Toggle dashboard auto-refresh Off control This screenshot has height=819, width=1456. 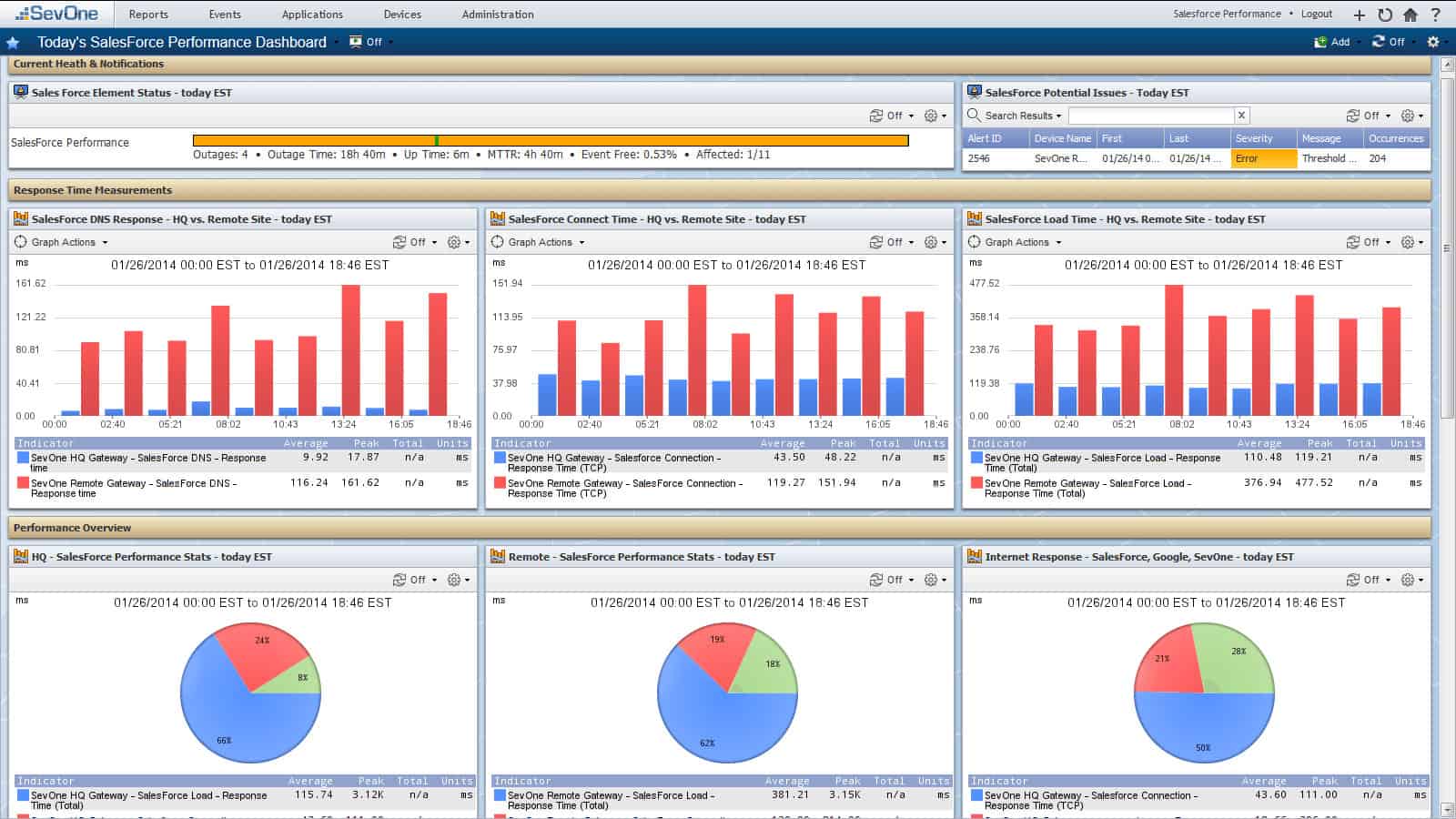(1389, 42)
